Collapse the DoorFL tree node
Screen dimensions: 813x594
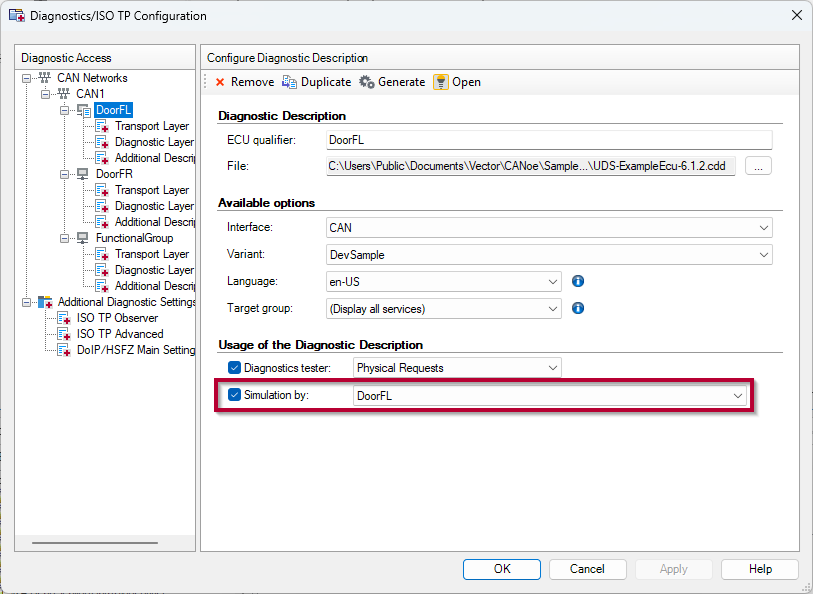[64, 110]
